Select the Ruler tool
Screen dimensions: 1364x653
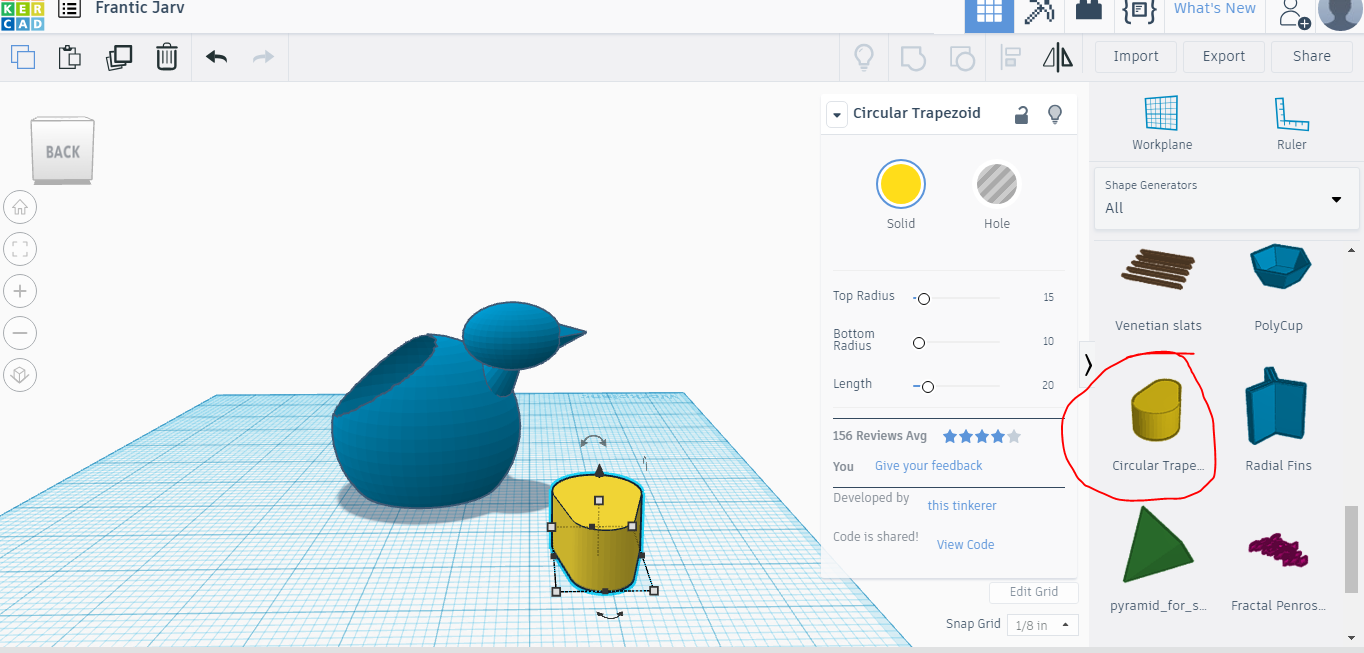pos(1292,123)
